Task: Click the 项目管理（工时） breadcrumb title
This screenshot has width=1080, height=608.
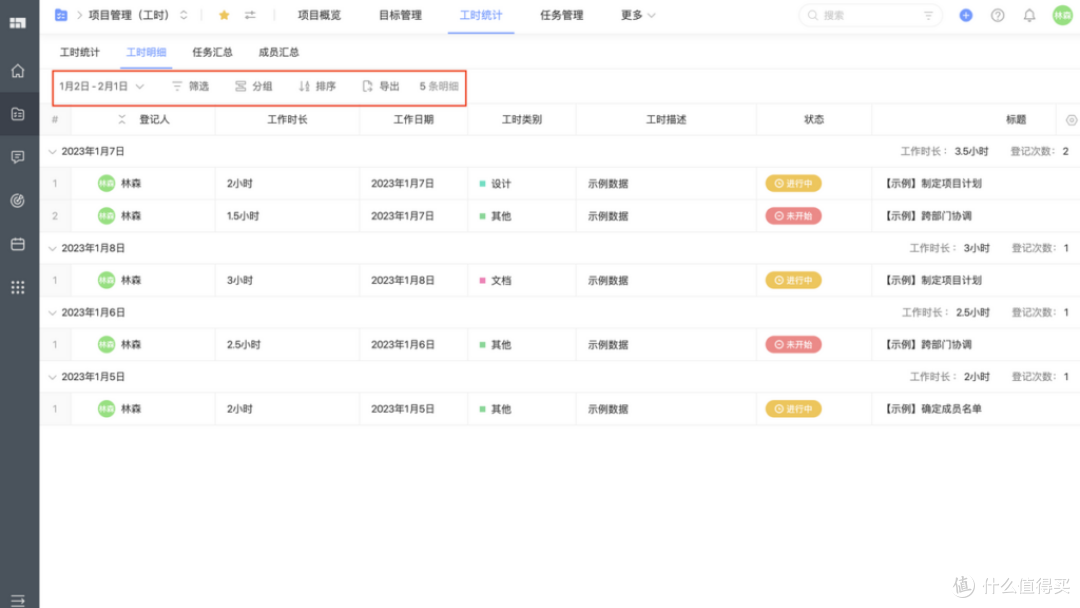Action: (x=129, y=15)
